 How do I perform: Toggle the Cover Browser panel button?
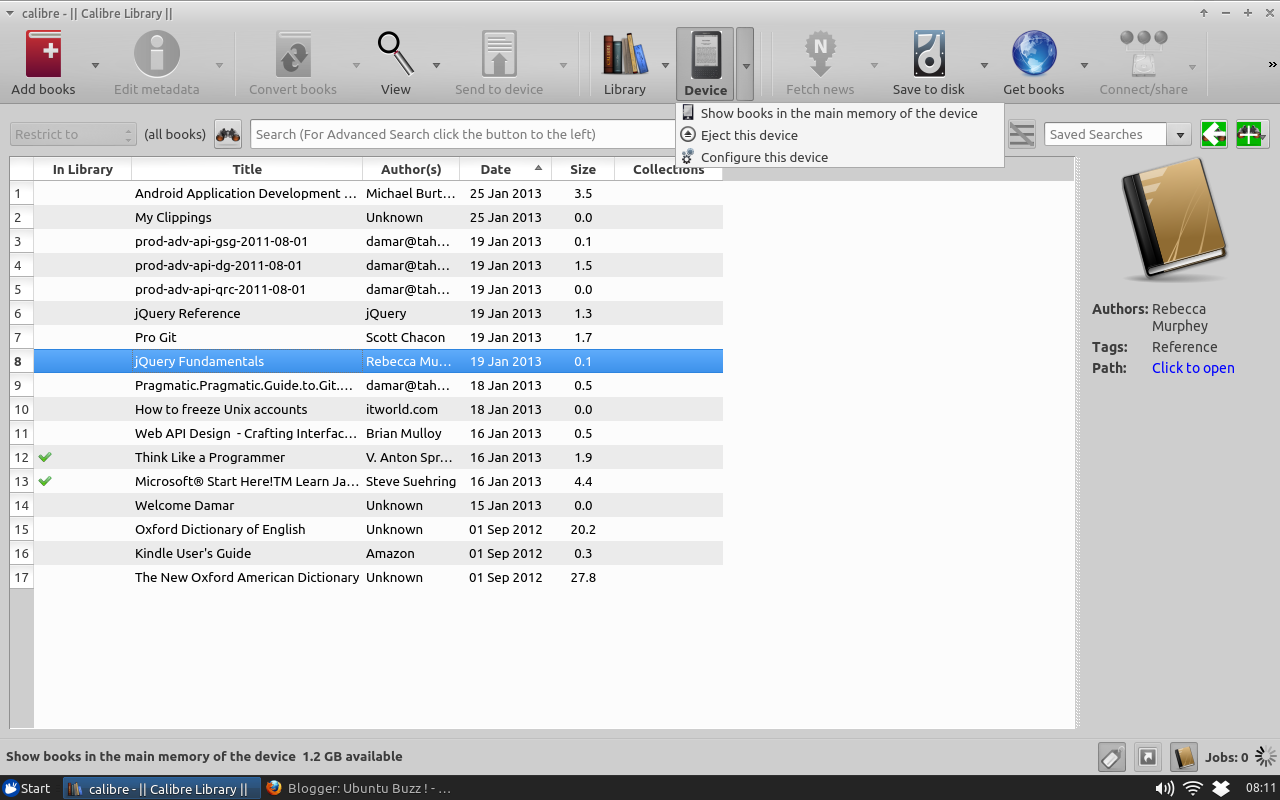point(1149,757)
